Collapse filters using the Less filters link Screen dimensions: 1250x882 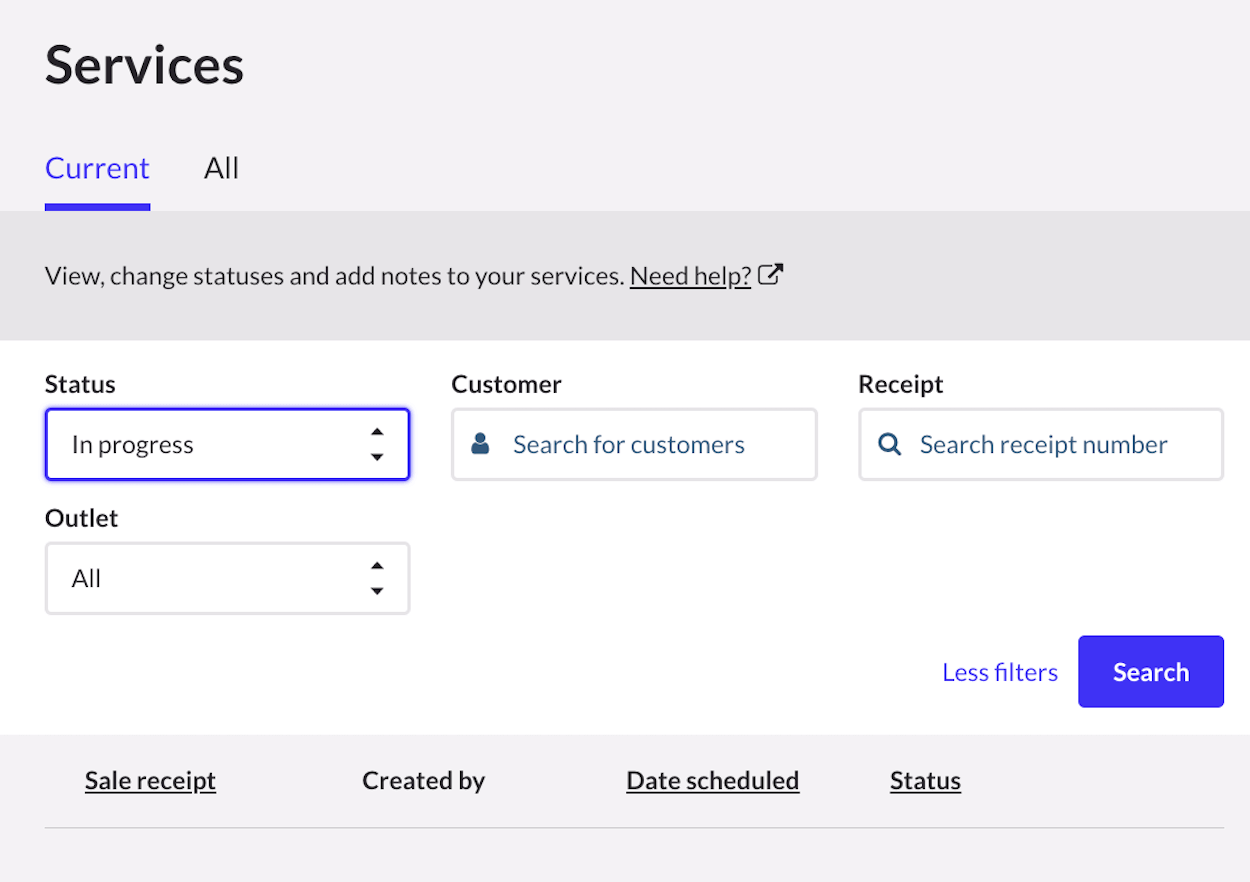tap(999, 672)
